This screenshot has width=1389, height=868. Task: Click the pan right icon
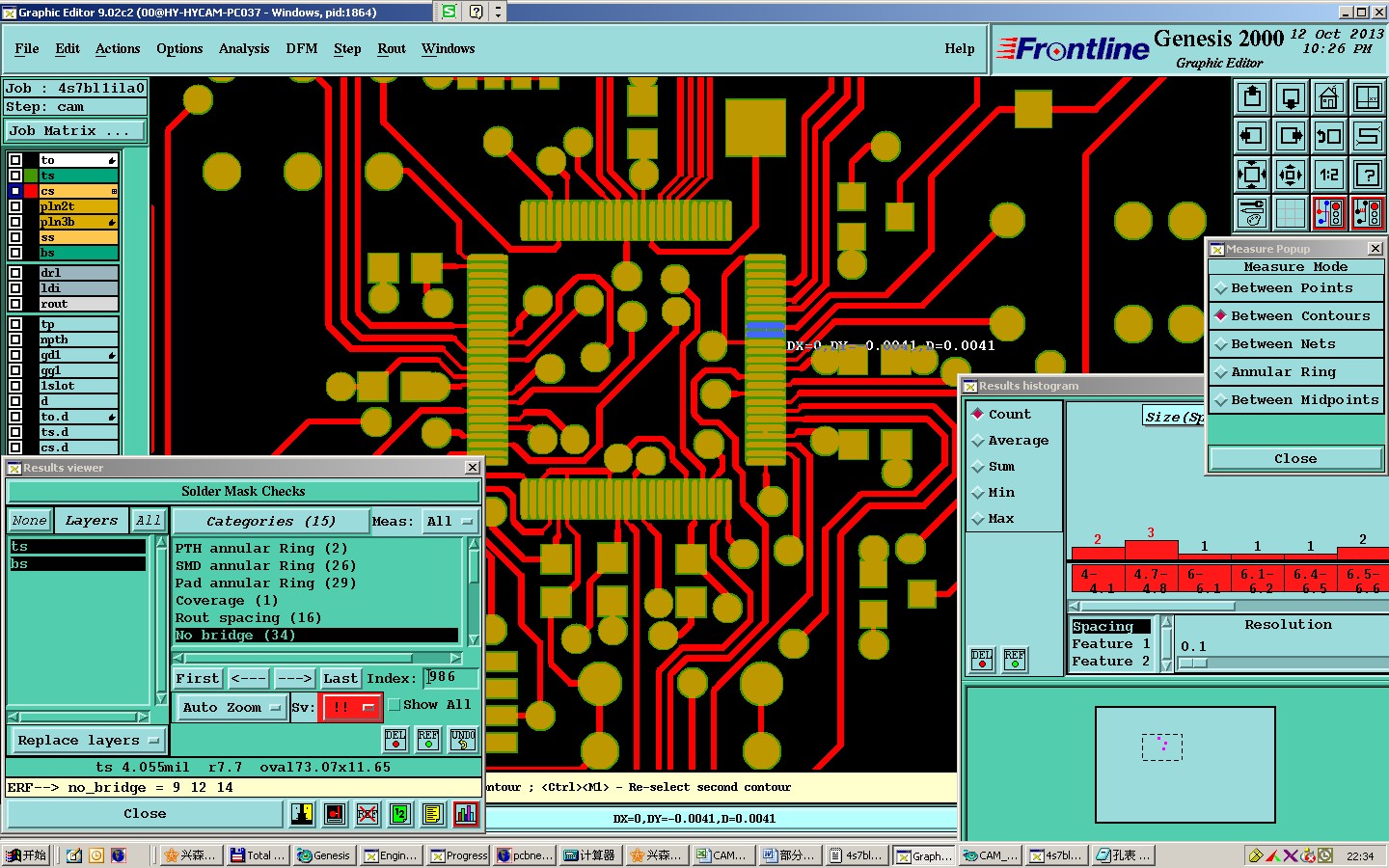[1291, 136]
